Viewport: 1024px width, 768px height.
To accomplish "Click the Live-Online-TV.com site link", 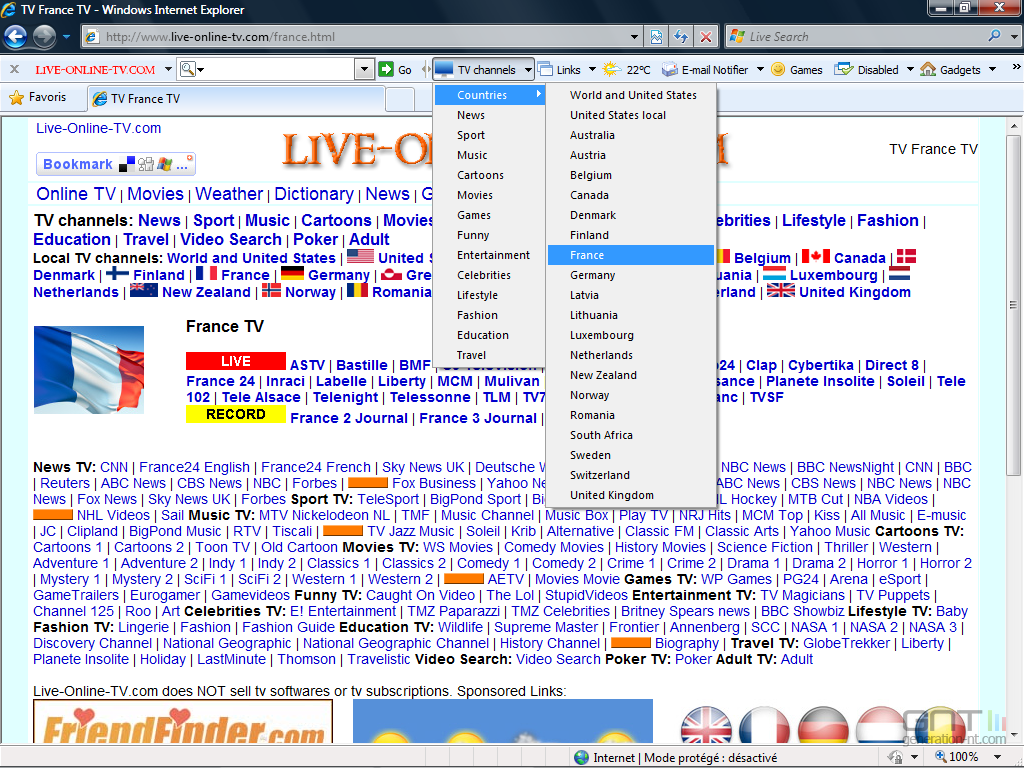I will coord(99,128).
